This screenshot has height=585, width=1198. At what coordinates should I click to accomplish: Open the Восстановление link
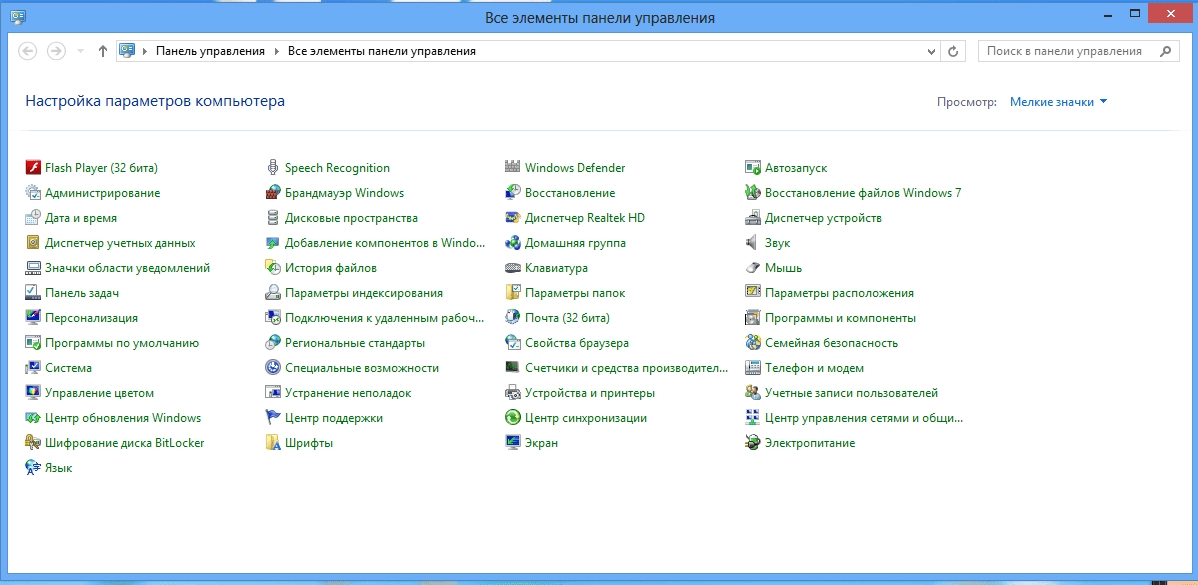(x=570, y=193)
